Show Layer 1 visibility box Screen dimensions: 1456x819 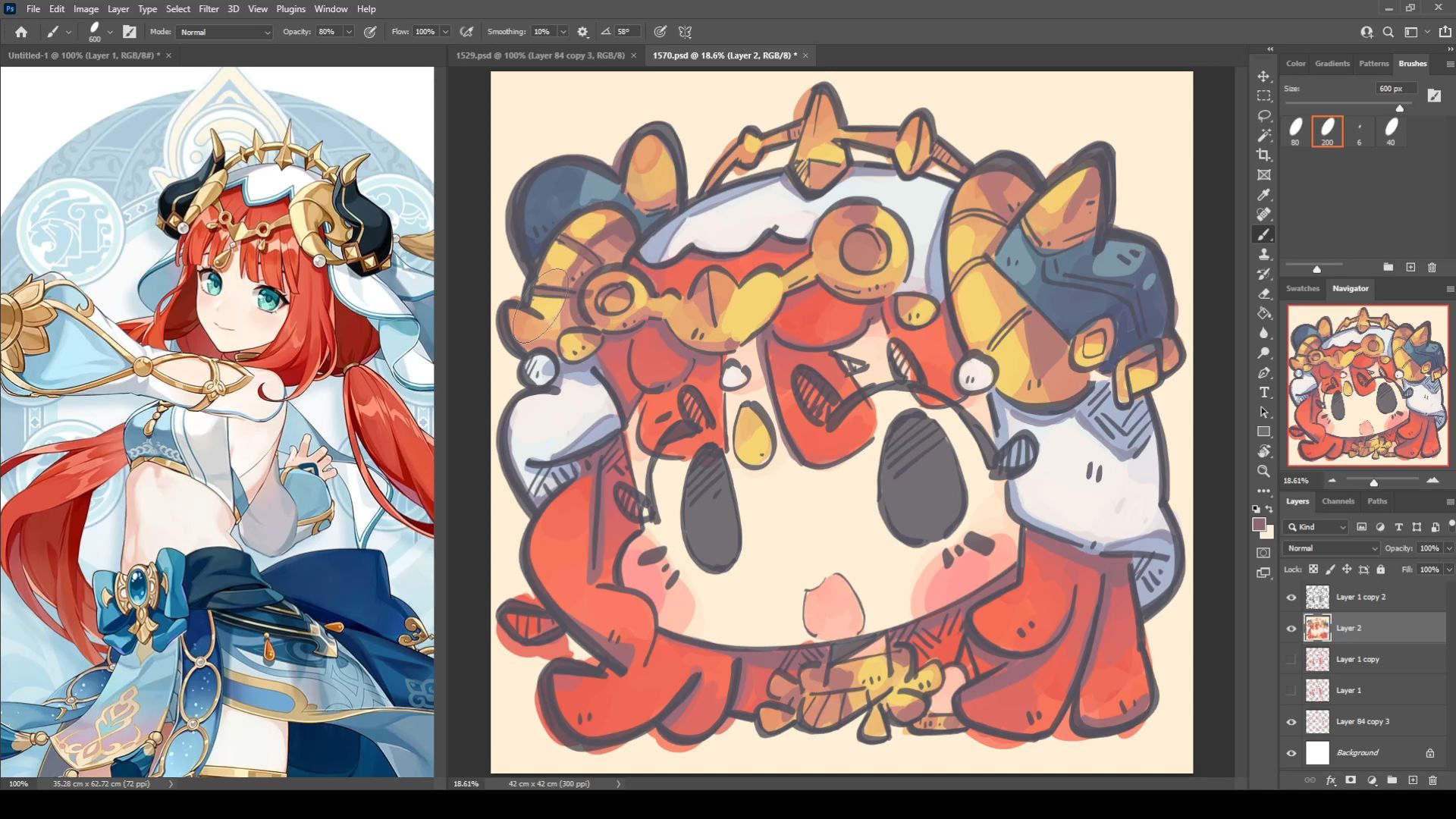tap(1291, 690)
